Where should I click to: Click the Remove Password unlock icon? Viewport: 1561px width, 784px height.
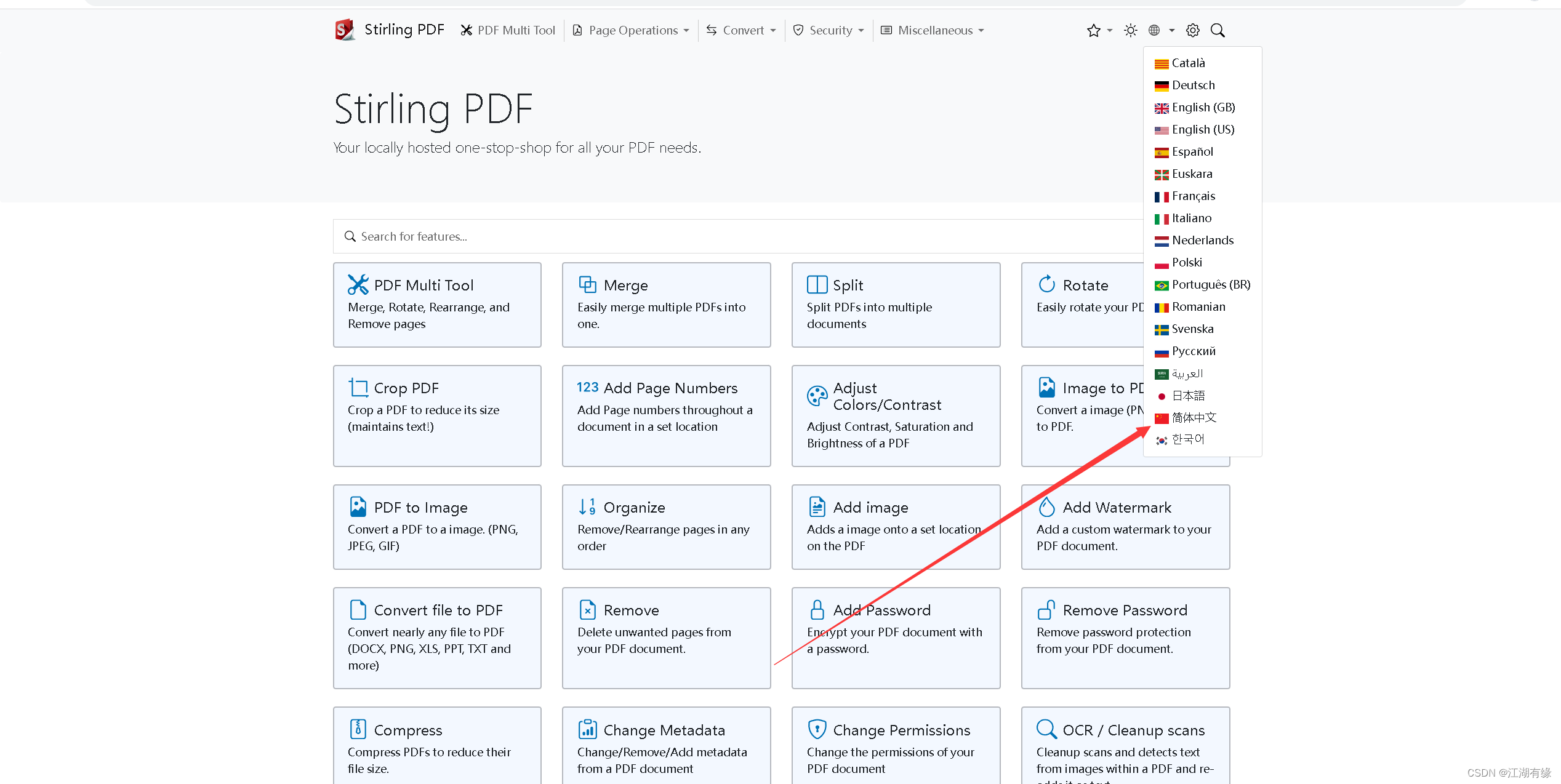1047,609
